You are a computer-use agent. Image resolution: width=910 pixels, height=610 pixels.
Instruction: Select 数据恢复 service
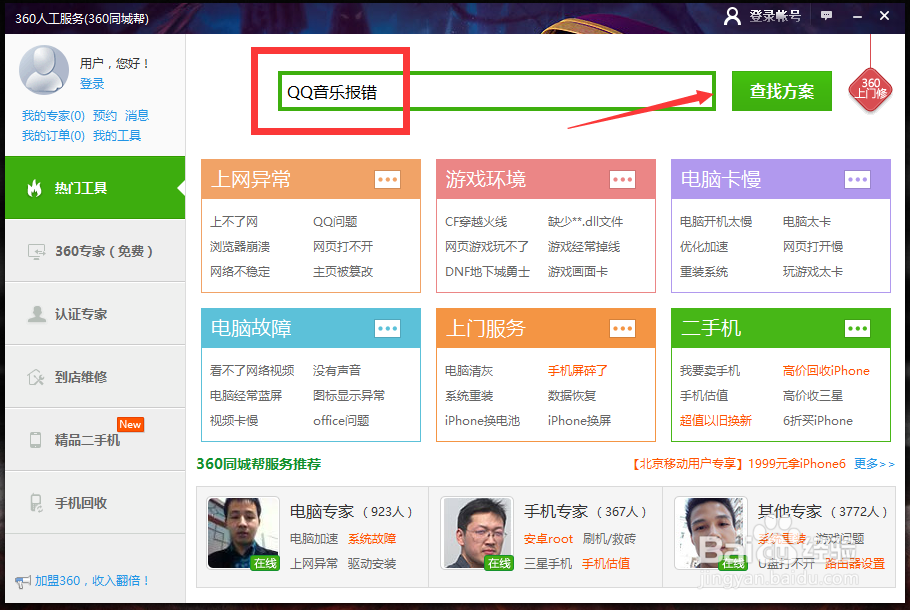click(x=572, y=396)
